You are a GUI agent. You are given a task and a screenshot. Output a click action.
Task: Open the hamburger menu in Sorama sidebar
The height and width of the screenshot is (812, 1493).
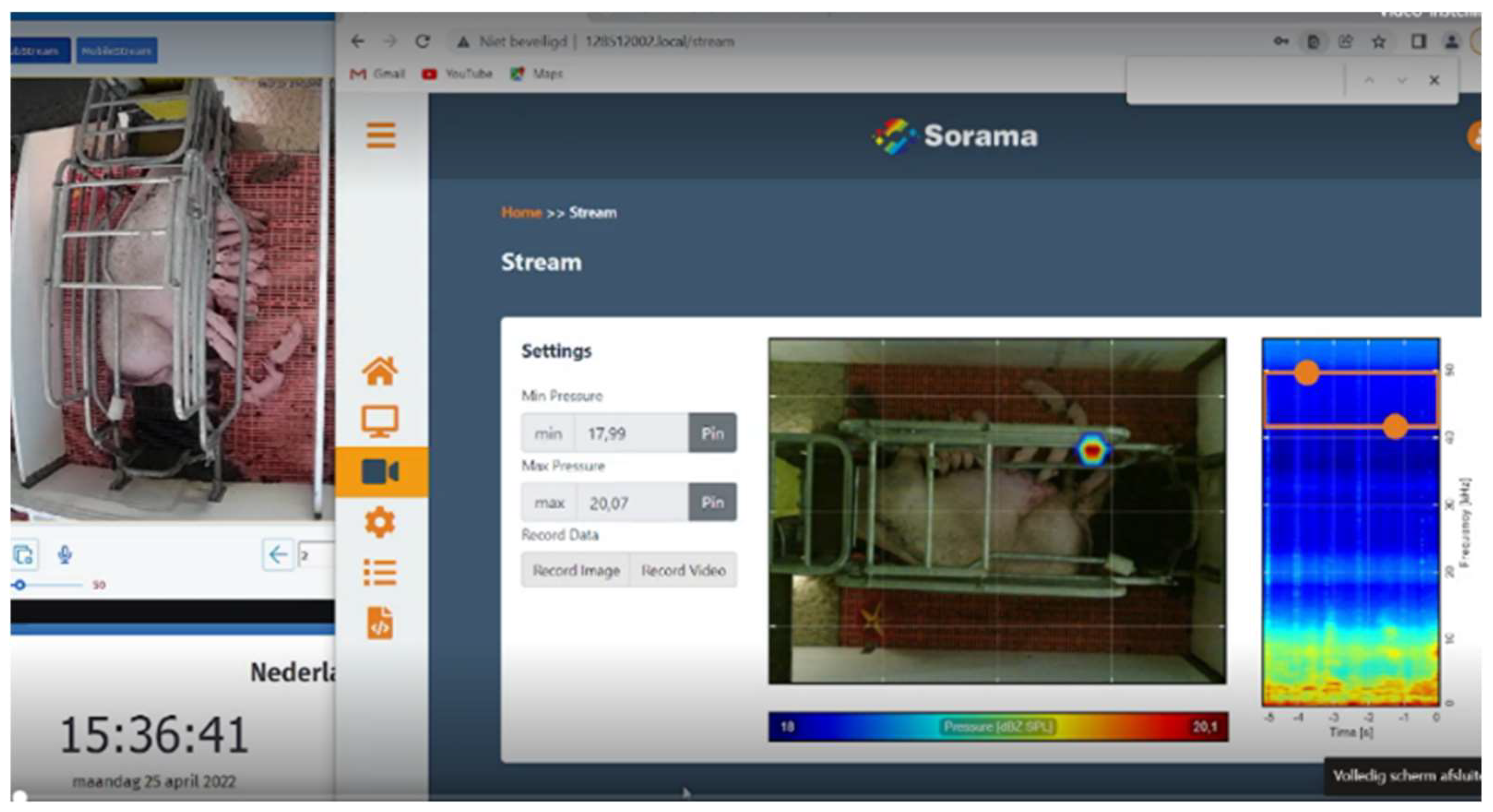381,135
